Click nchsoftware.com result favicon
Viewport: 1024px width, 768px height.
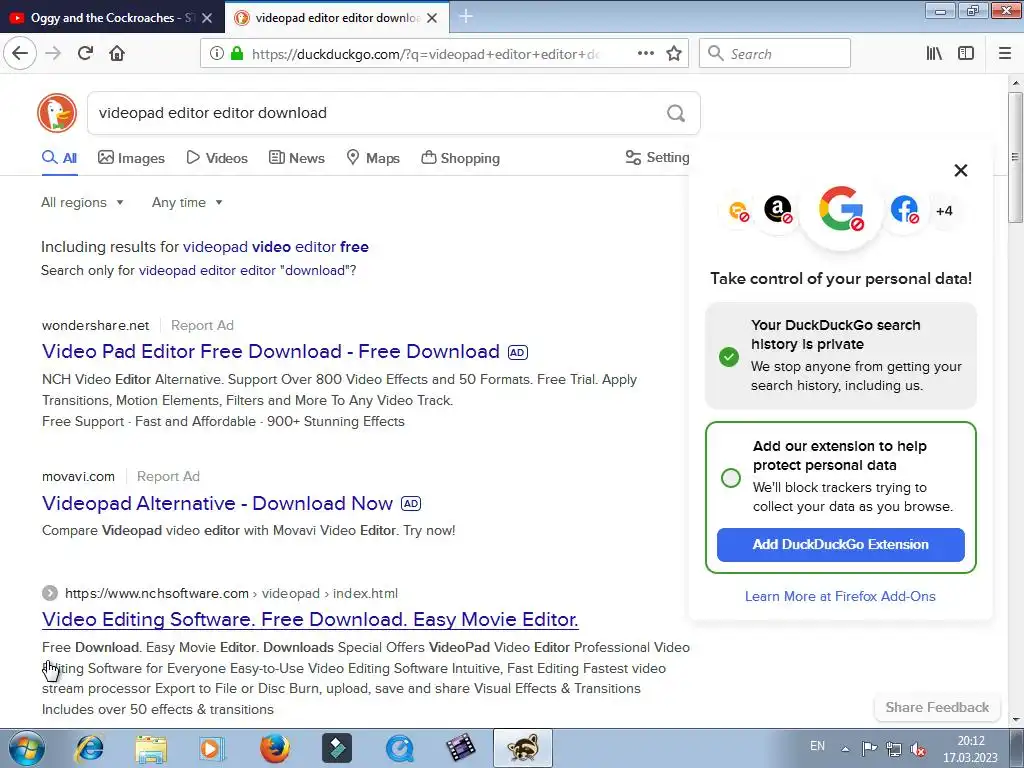pos(50,593)
